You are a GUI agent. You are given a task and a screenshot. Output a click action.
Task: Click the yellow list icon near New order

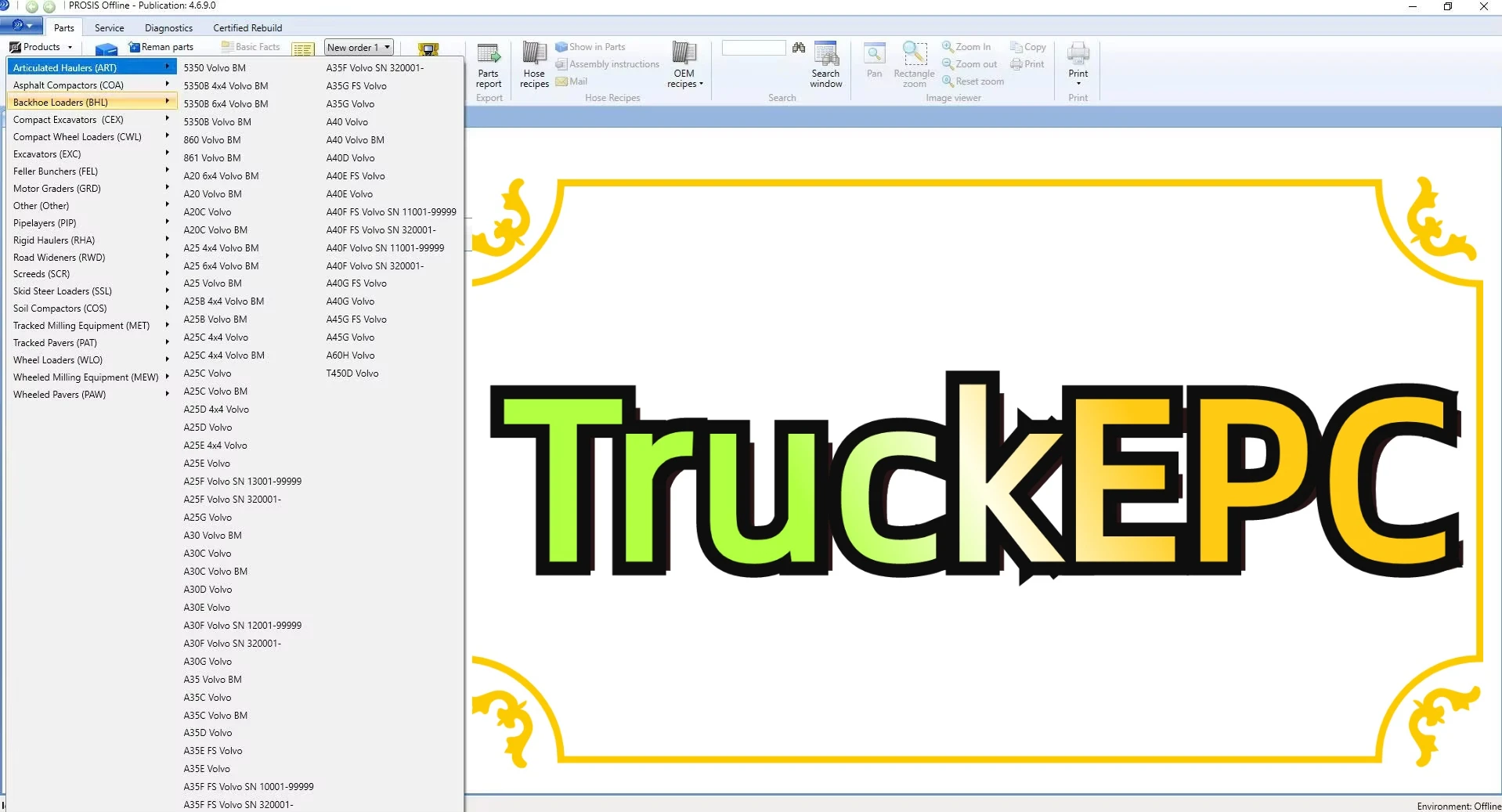tap(303, 49)
